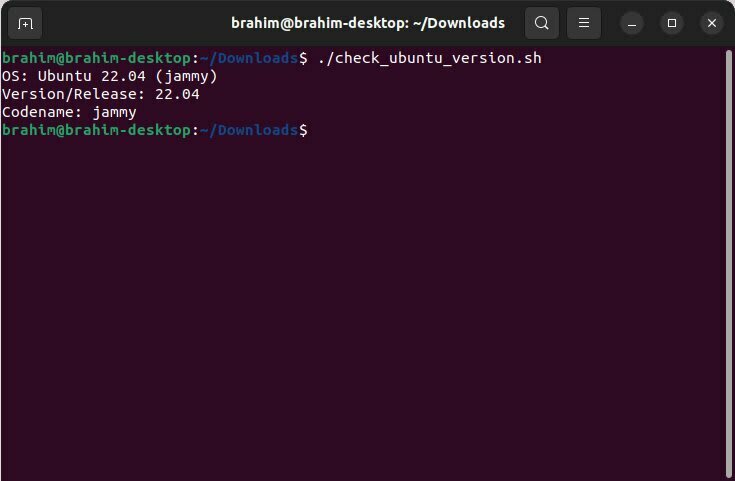This screenshot has height=481, width=735.
Task: Open the hamburger menu
Action: [584, 23]
